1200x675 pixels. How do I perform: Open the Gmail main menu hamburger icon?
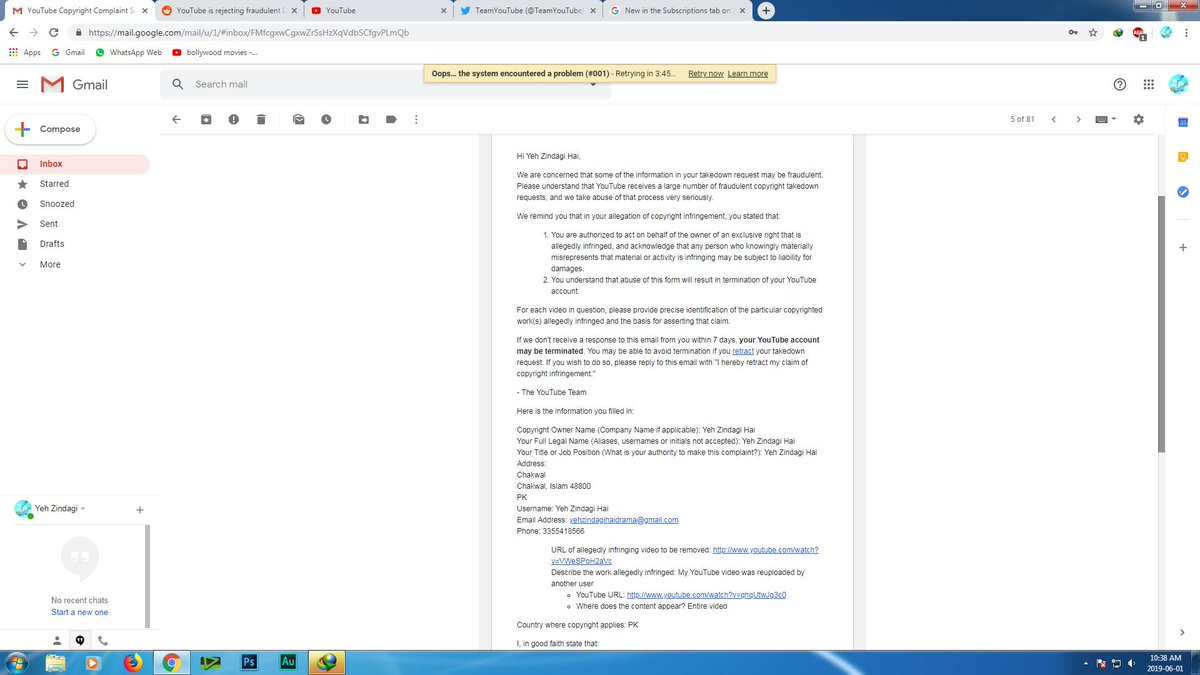point(21,85)
